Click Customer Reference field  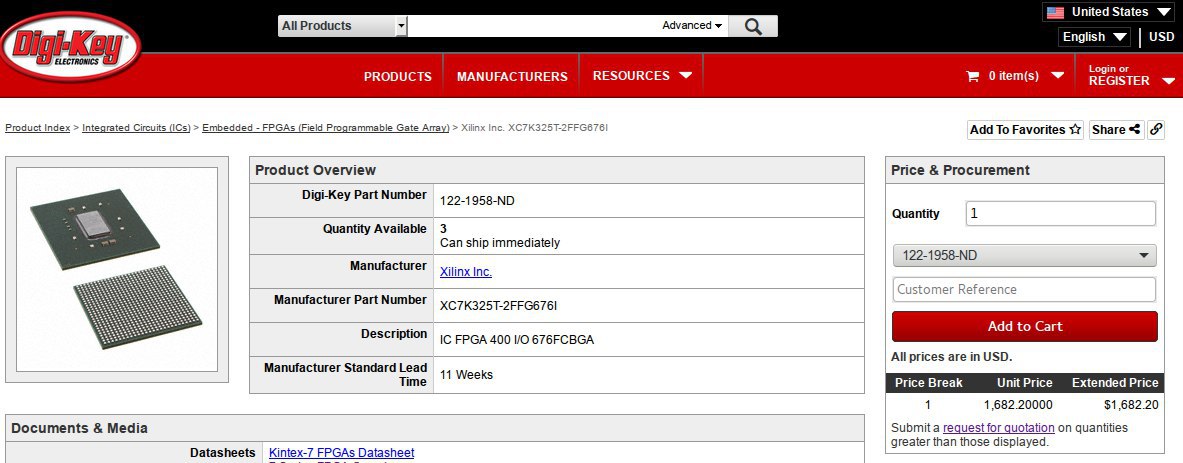1024,290
